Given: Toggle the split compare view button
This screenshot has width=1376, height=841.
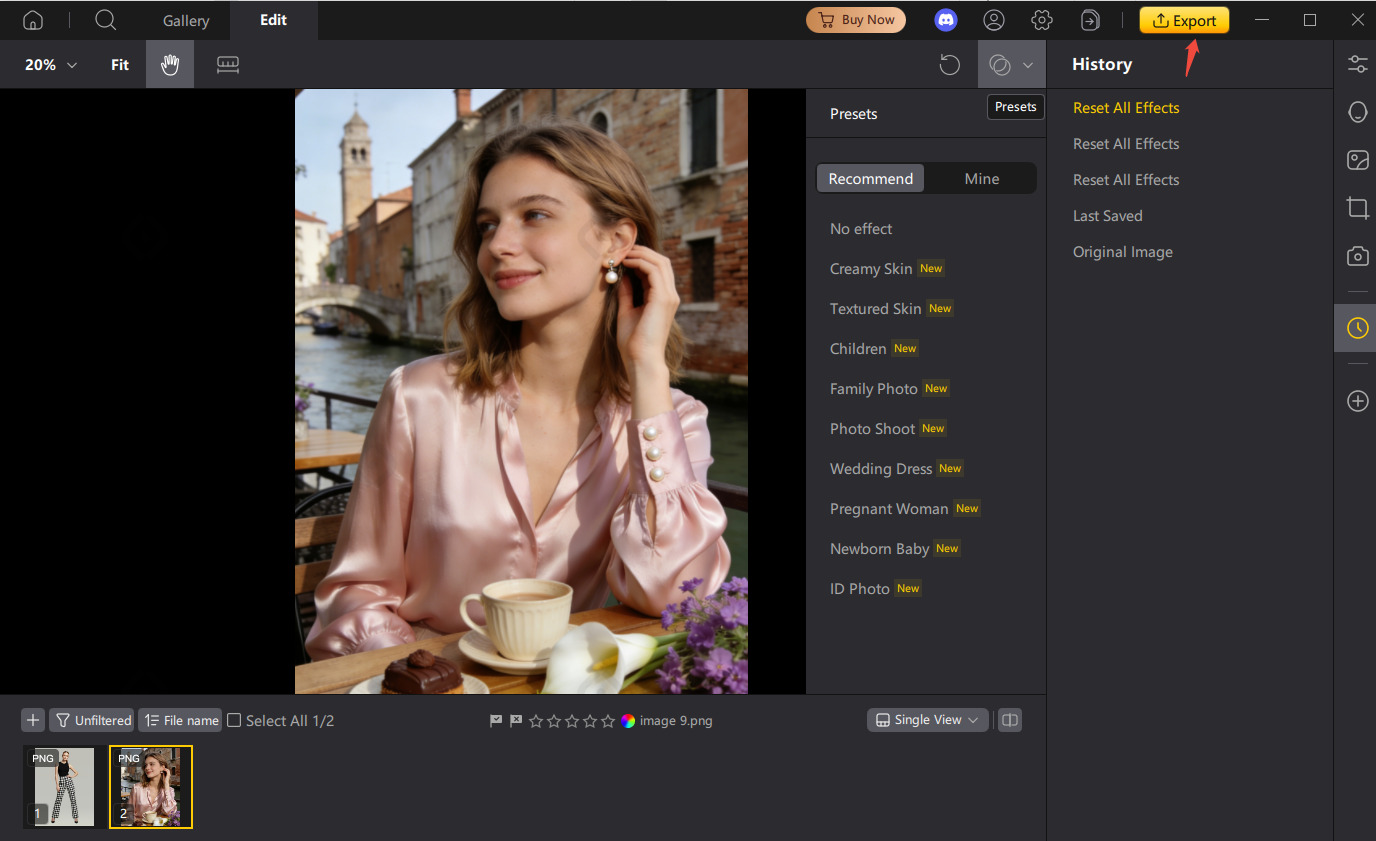Looking at the screenshot, I should [1010, 720].
